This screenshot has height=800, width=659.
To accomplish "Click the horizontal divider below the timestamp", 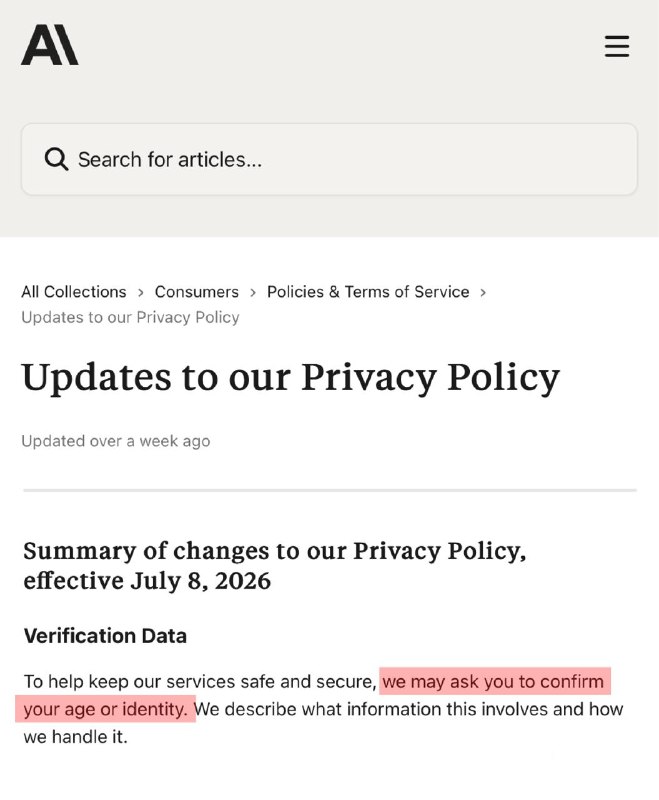I will coord(330,490).
